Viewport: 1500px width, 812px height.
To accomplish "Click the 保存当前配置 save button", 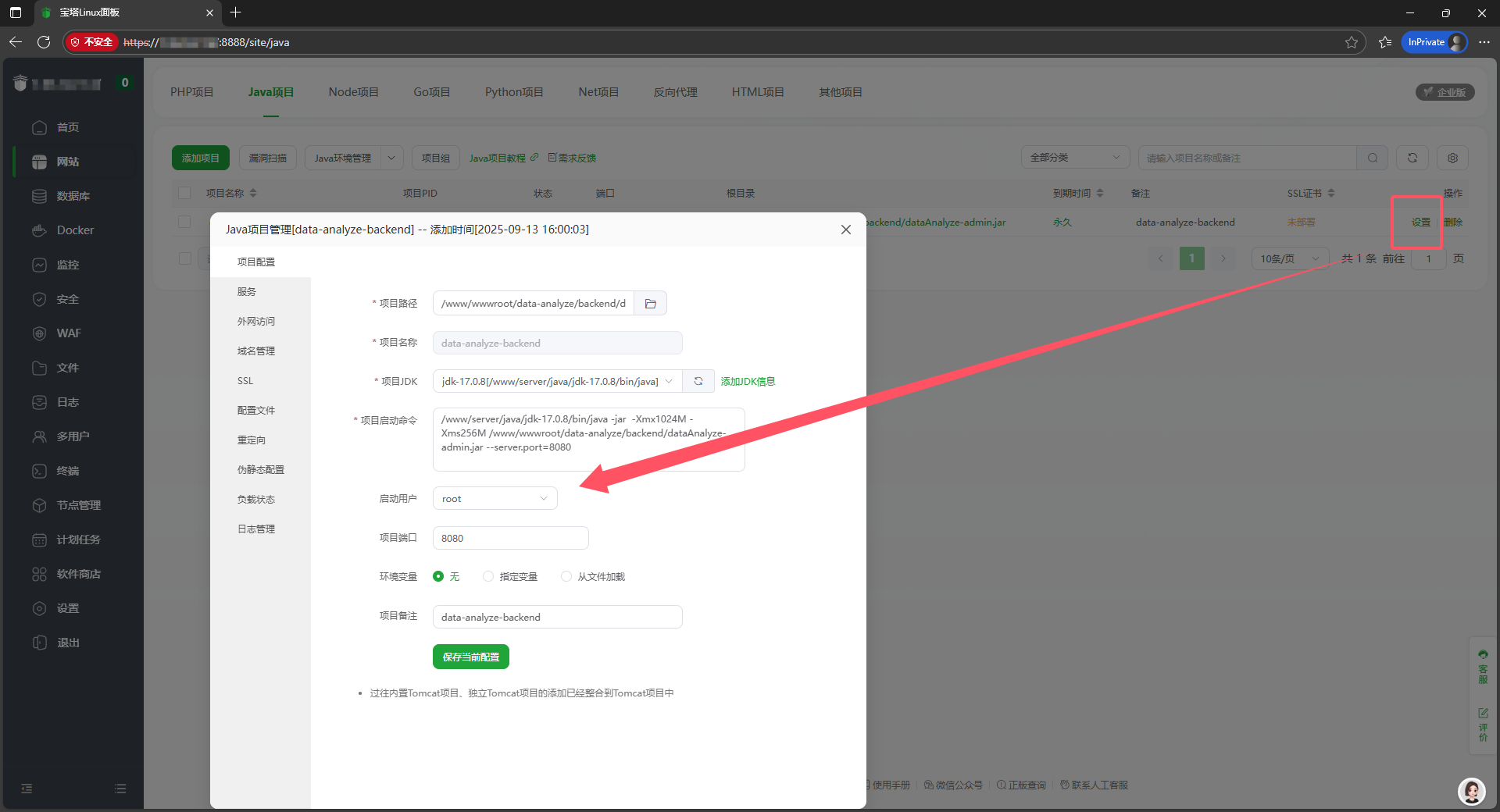I will click(x=470, y=657).
